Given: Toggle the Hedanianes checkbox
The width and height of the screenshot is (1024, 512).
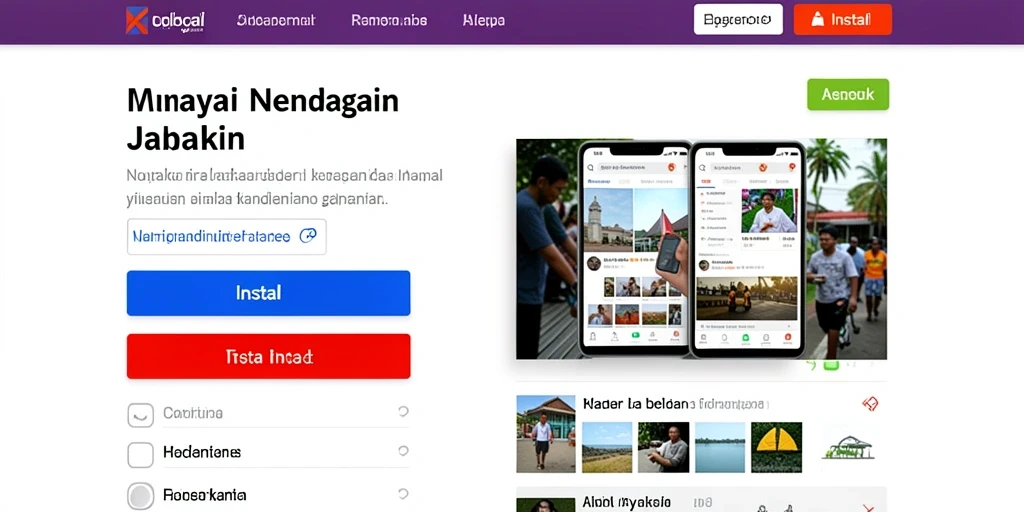Looking at the screenshot, I should tap(140, 455).
